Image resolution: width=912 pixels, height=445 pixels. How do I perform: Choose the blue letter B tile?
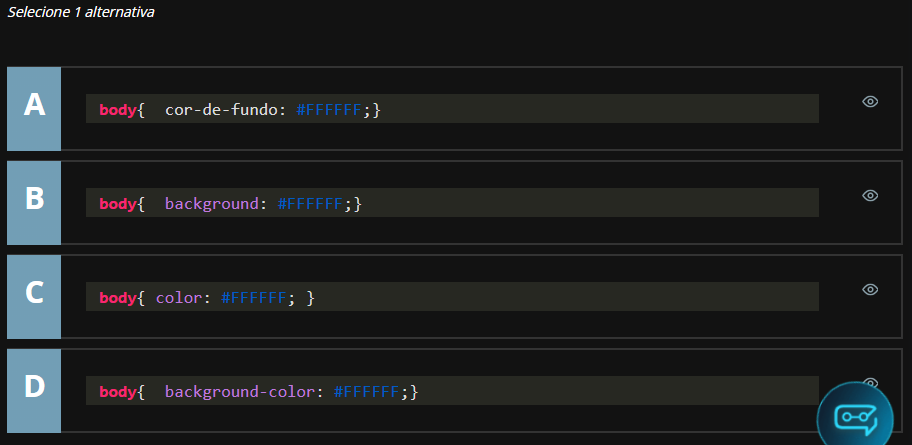click(x=34, y=202)
